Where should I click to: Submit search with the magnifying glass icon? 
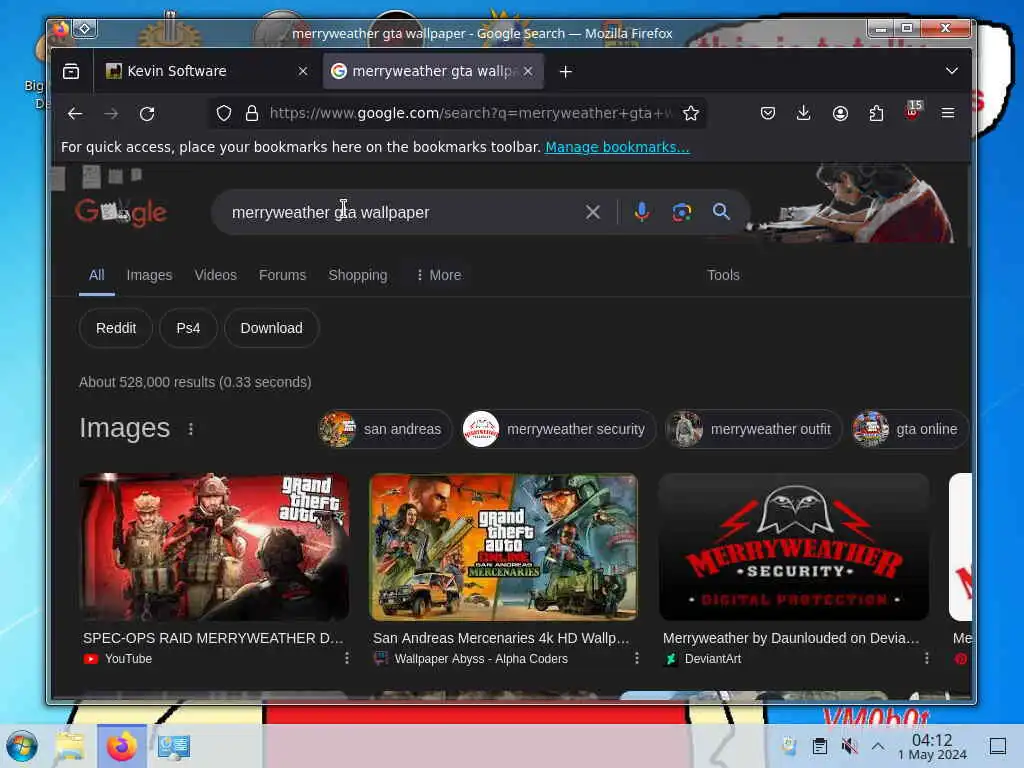[x=721, y=212]
